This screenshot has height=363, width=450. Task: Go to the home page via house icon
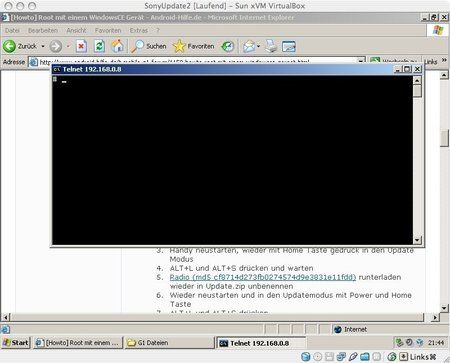coord(117,46)
